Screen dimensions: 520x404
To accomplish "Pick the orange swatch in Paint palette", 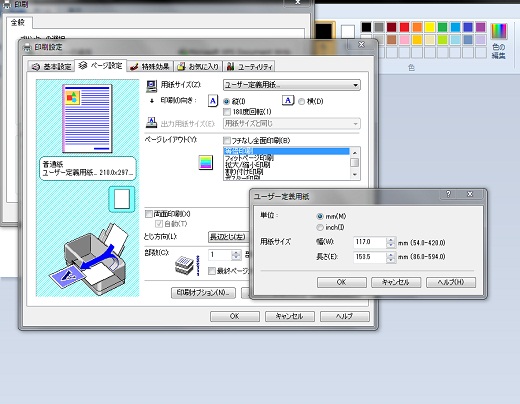I will click(417, 27).
